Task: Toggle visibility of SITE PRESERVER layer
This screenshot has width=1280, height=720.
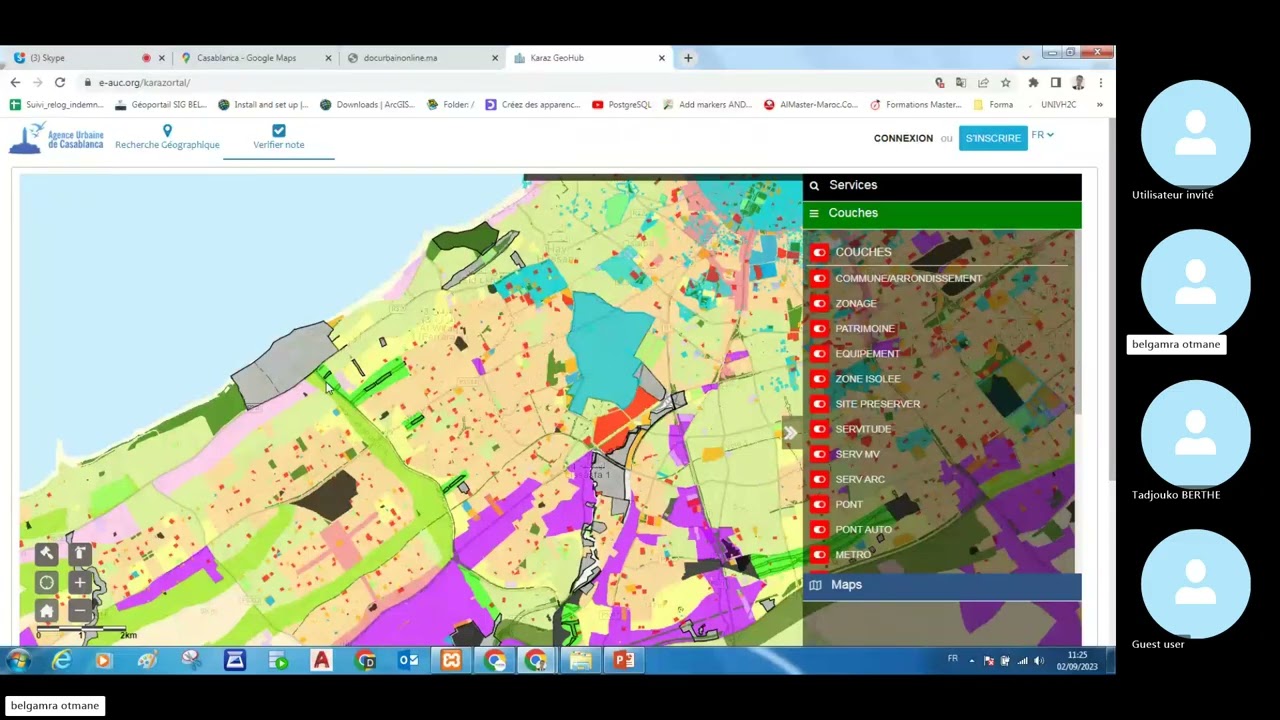Action: point(820,403)
